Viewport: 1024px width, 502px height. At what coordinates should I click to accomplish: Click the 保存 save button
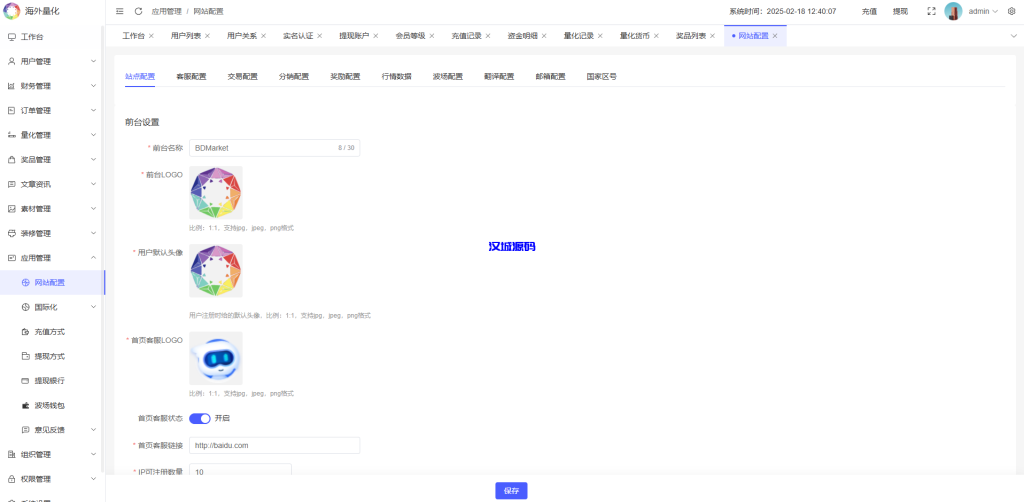point(511,491)
